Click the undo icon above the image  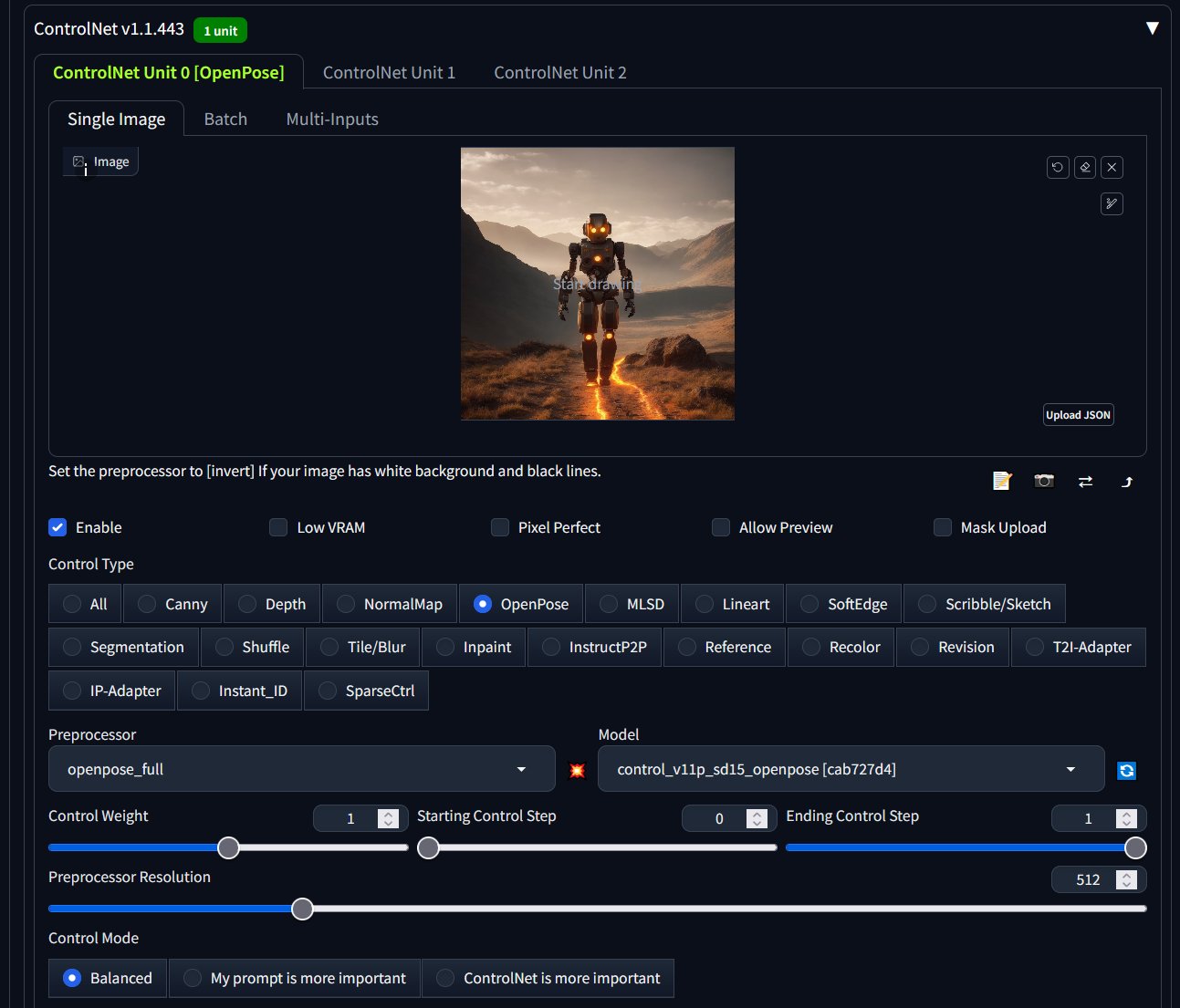pos(1058,167)
